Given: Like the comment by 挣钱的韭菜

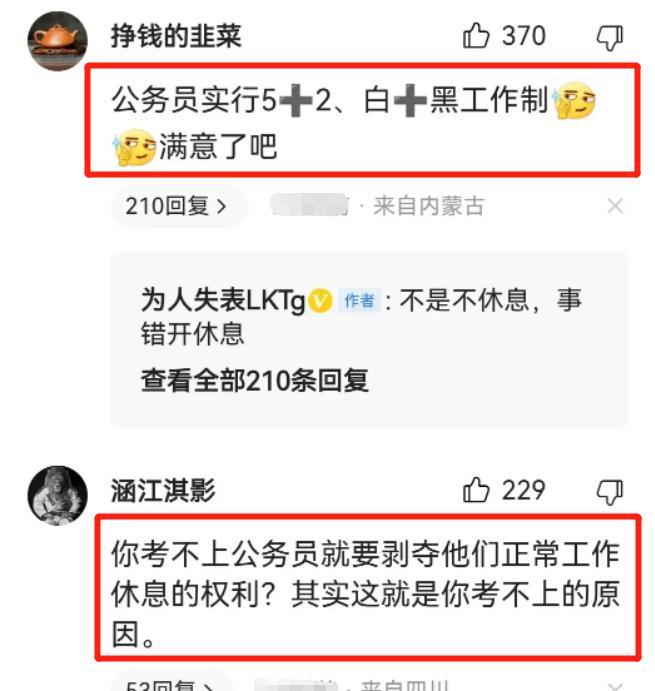Looking at the screenshot, I should (x=476, y=35).
